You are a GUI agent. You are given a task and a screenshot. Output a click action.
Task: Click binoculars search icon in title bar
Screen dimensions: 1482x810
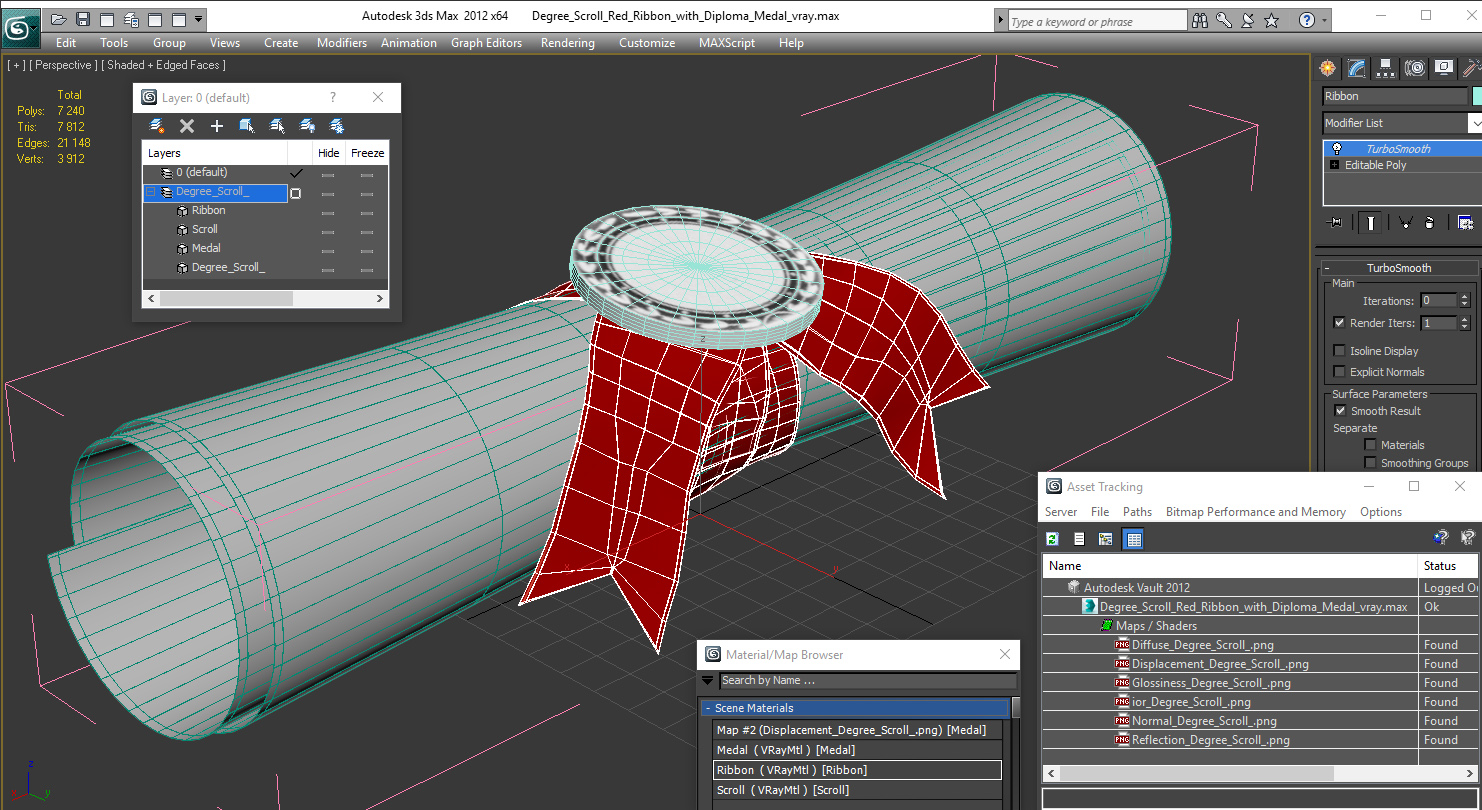[1199, 20]
